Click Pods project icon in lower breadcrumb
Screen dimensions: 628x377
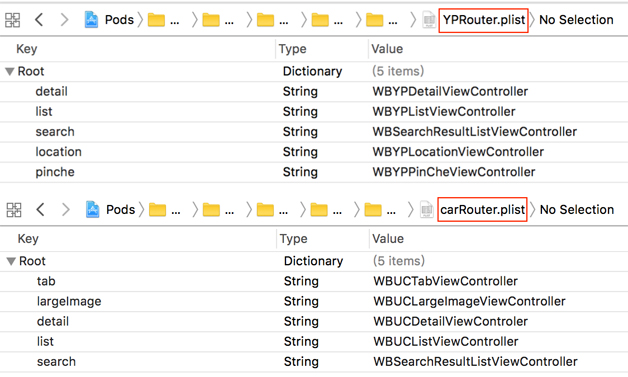point(93,209)
